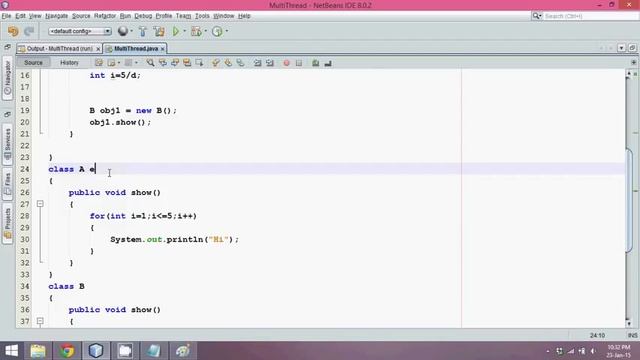640x360 pixels.
Task: Click the Find Selection magnifier icon
Action: [x=150, y=63]
